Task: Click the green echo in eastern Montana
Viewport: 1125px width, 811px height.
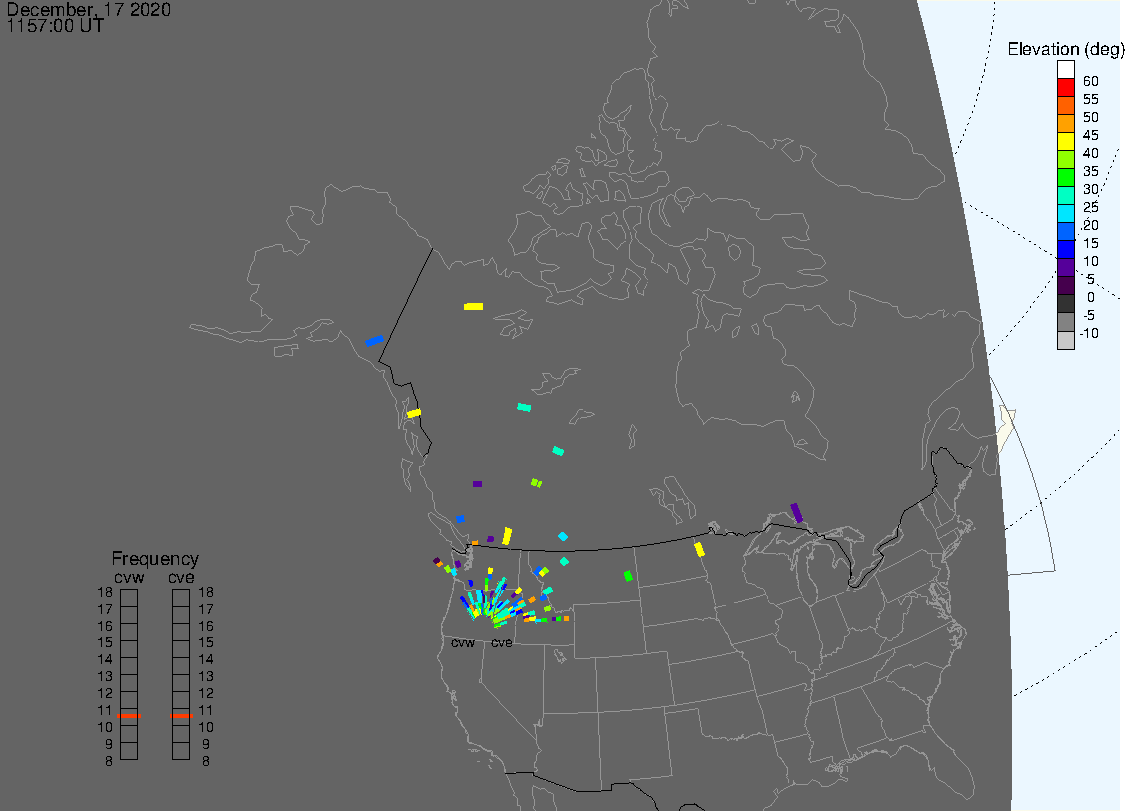Action: point(629,576)
